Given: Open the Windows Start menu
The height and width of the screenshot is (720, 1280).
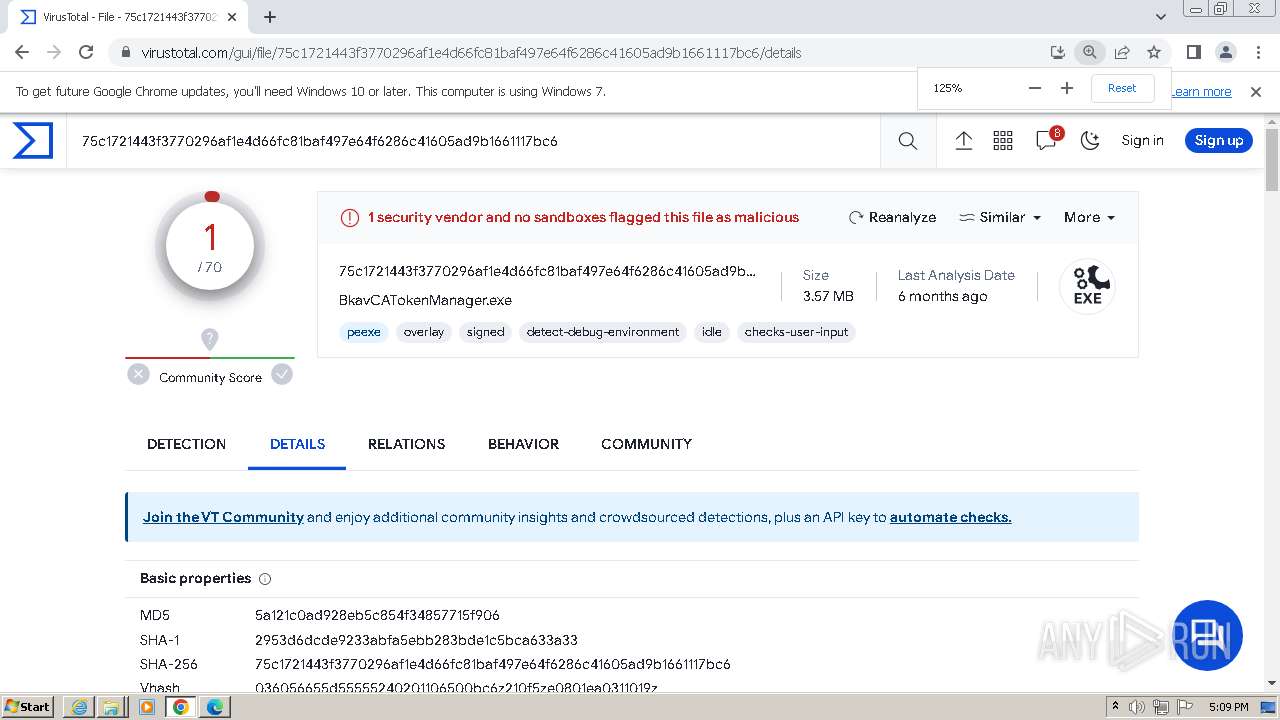Looking at the screenshot, I should pyautogui.click(x=28, y=706).
